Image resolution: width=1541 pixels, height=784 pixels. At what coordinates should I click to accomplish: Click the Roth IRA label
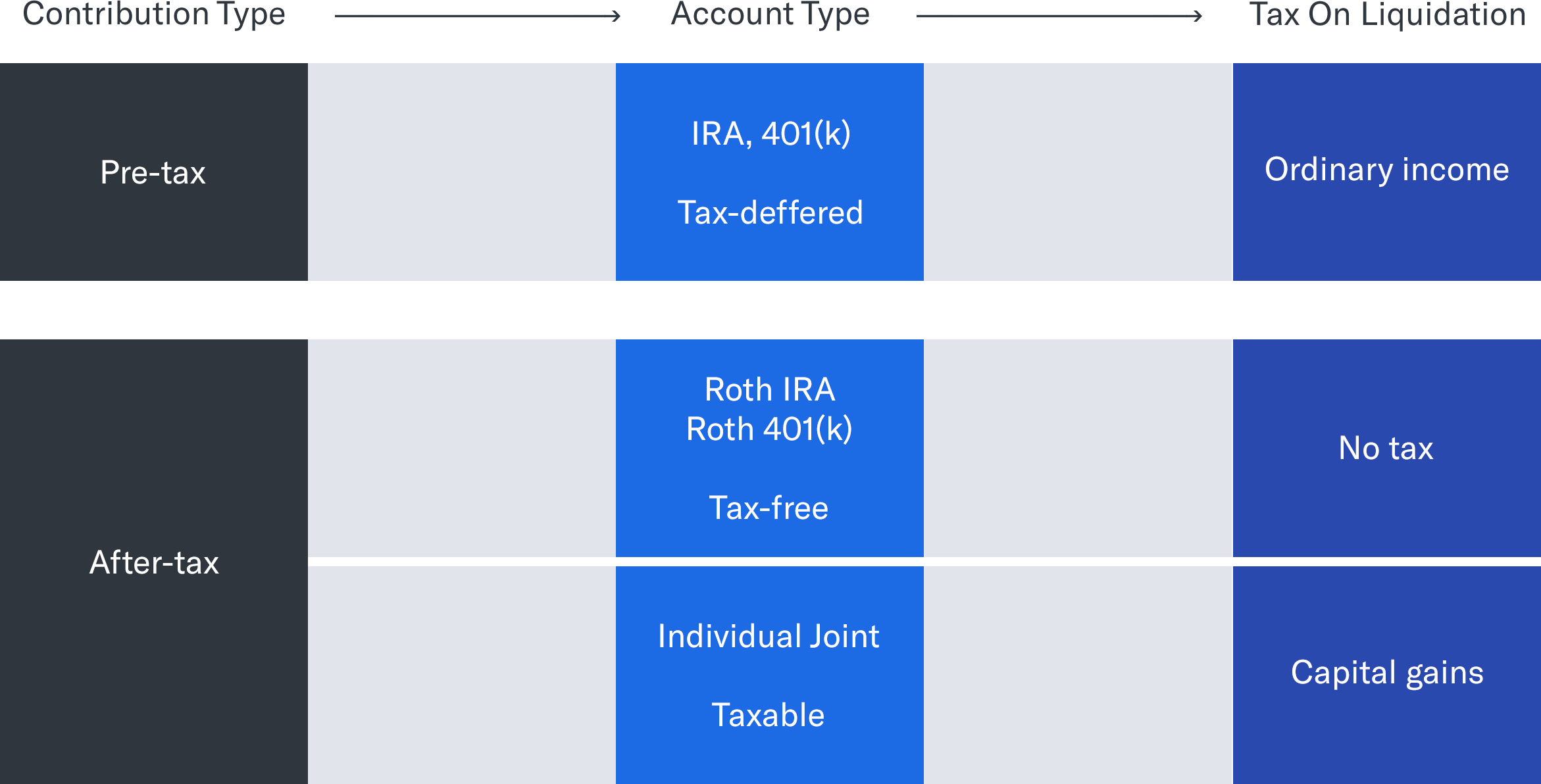click(x=770, y=389)
